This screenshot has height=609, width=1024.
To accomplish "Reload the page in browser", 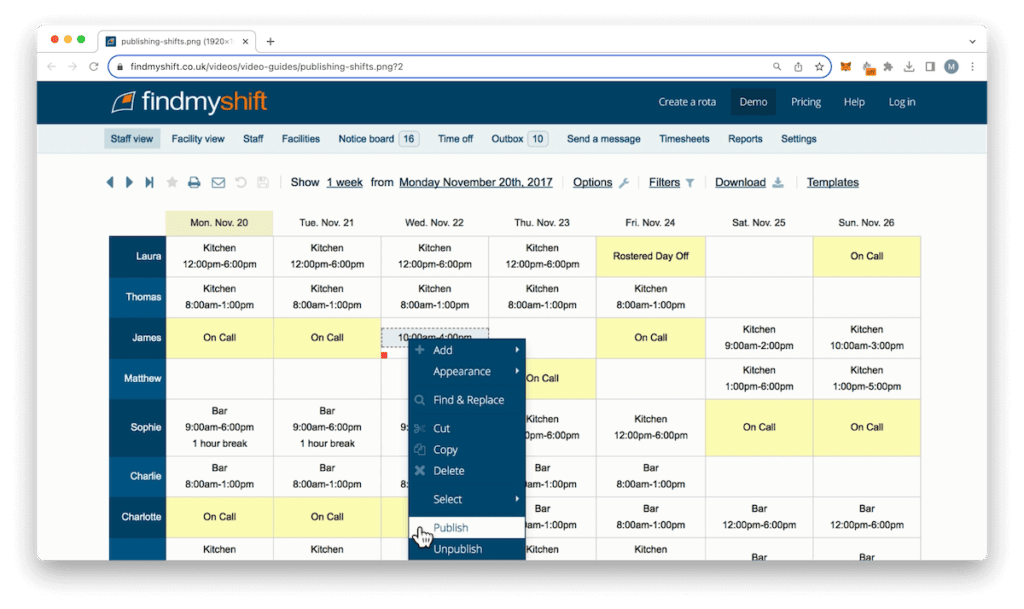I will [x=94, y=67].
